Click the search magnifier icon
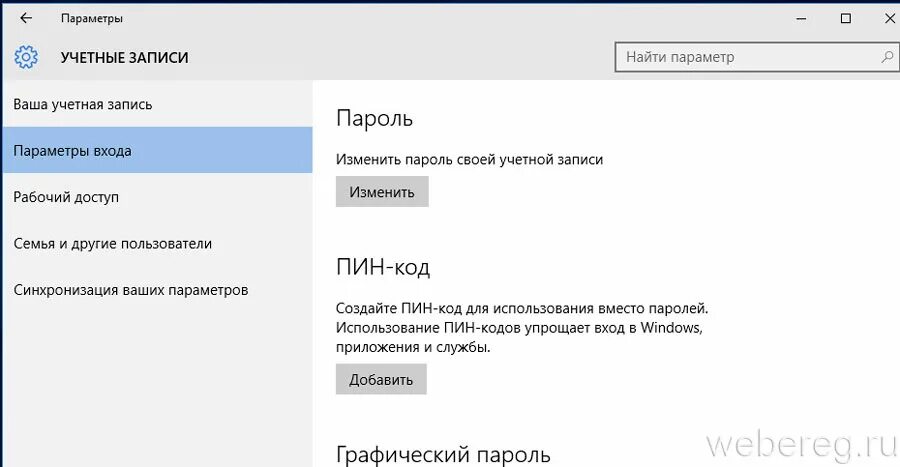Image resolution: width=900 pixels, height=467 pixels. (887, 57)
